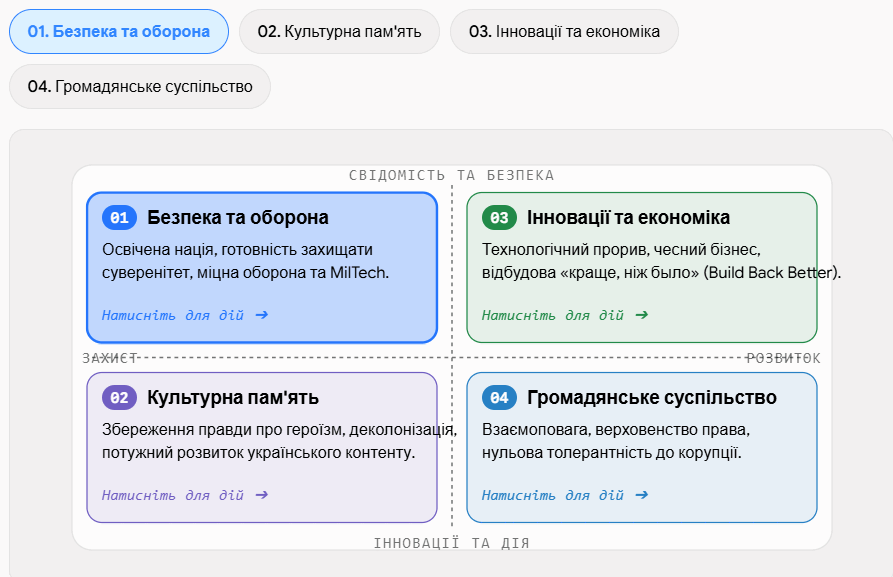Click the 'ЗАХИСТ' axis label

[x=110, y=358]
